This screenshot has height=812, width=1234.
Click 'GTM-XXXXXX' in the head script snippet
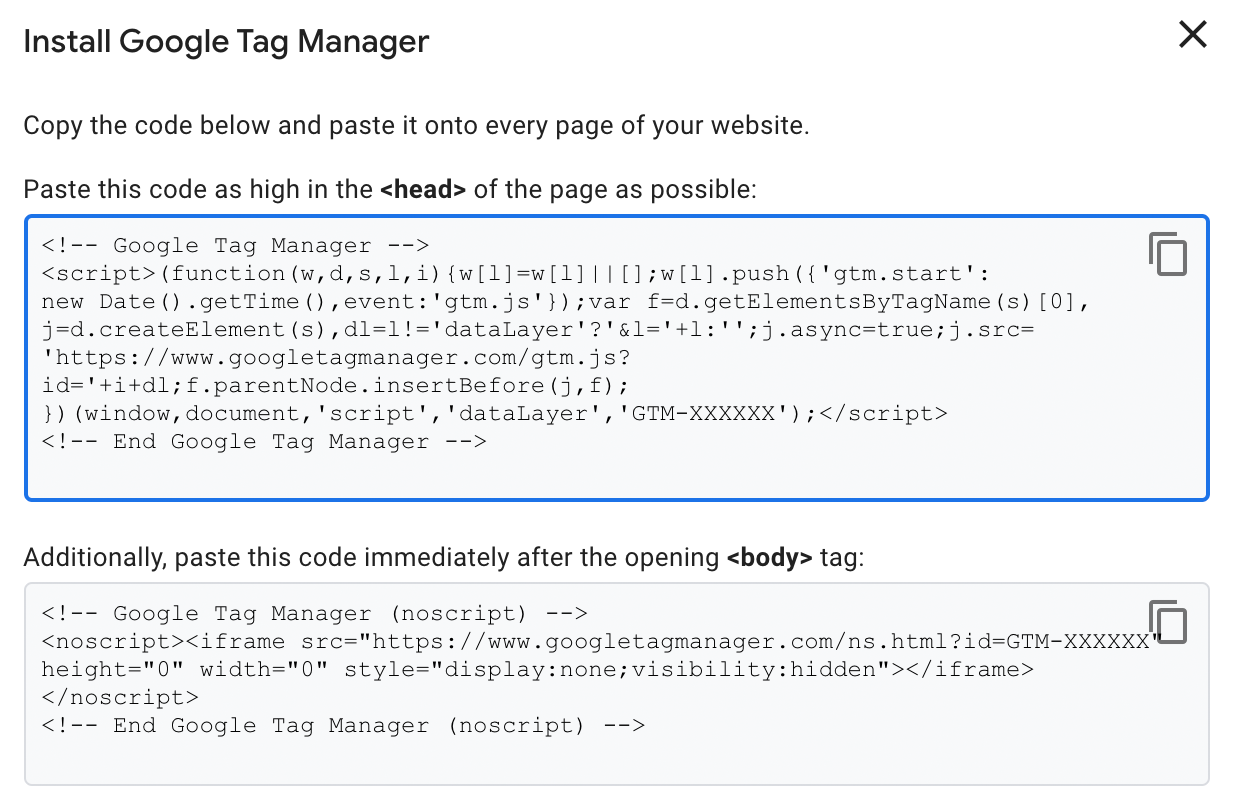(704, 413)
